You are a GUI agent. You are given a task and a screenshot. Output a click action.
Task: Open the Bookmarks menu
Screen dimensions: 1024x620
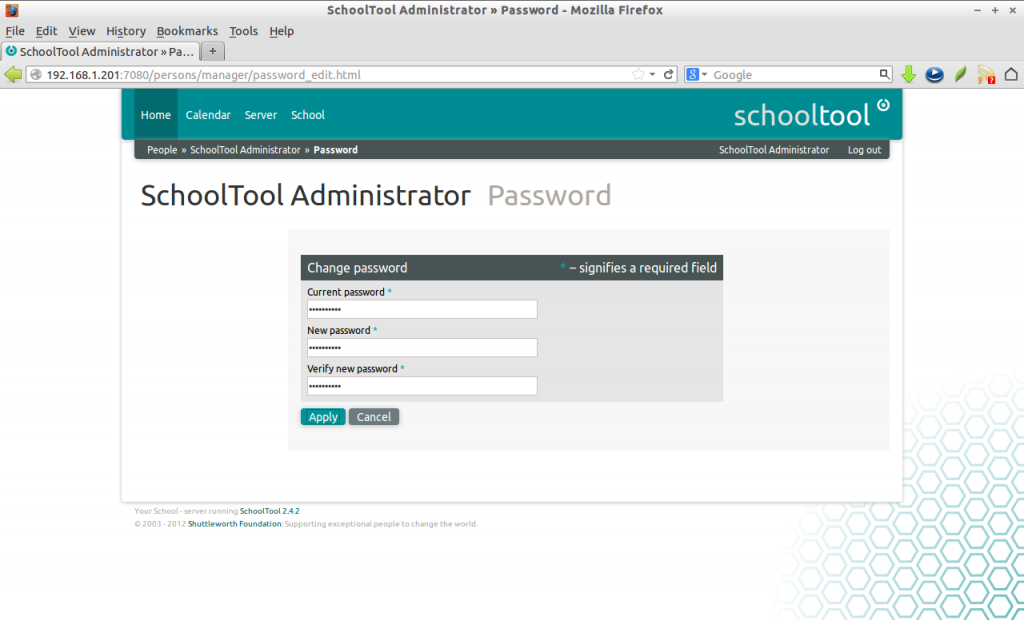(187, 31)
